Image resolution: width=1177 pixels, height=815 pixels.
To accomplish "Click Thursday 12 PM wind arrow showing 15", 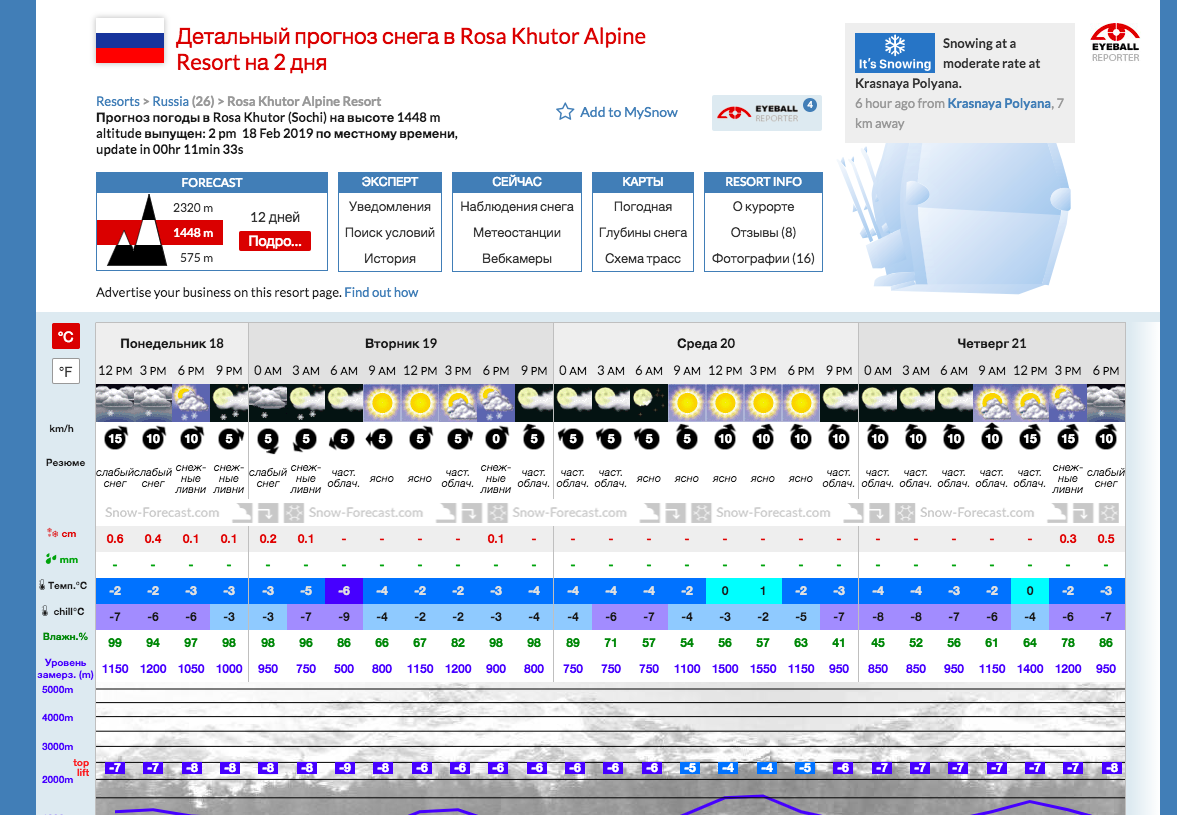I will point(1030,438).
